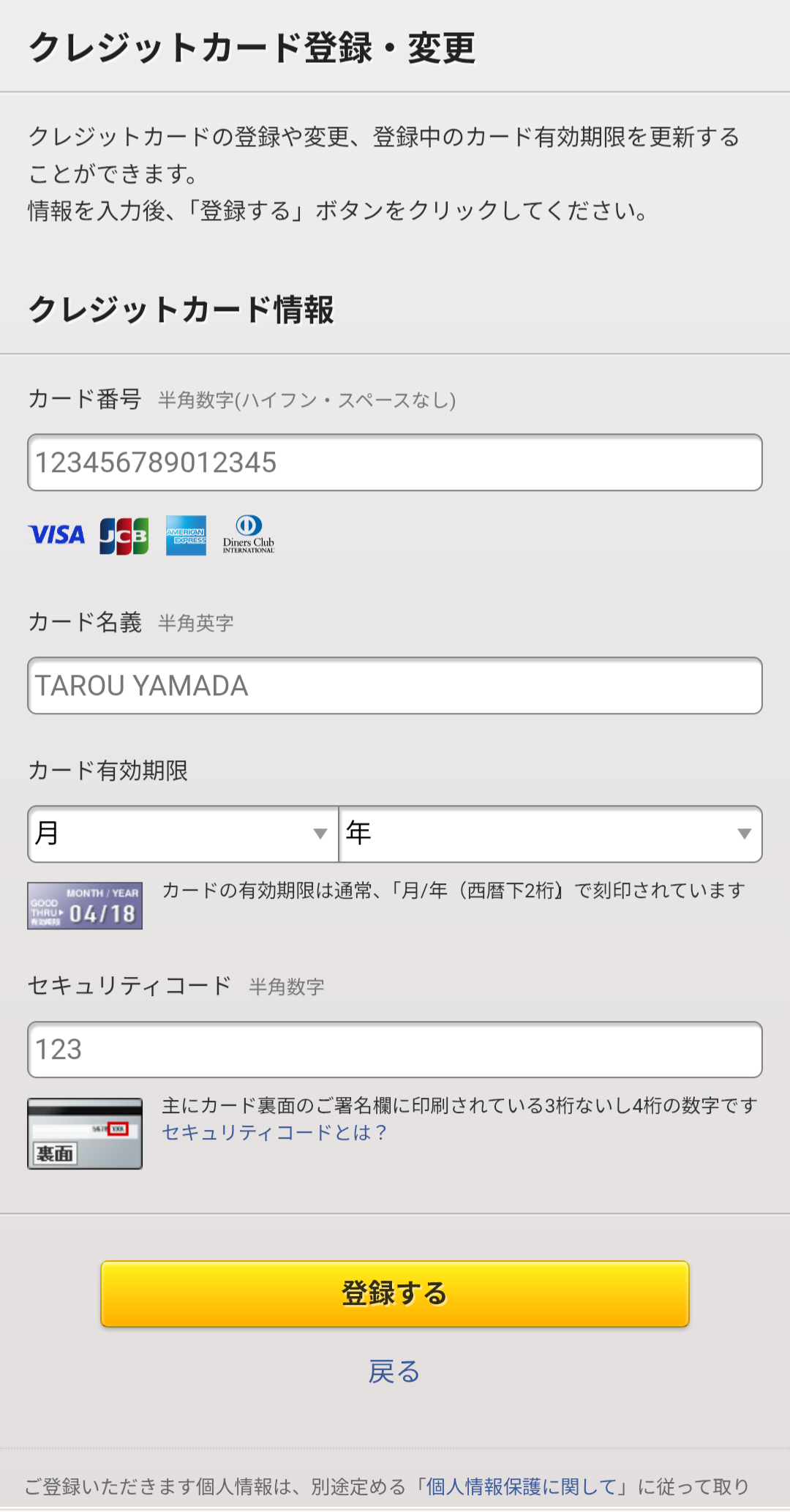Click the JCB card logo
The height and width of the screenshot is (1512, 790).
pos(124,536)
